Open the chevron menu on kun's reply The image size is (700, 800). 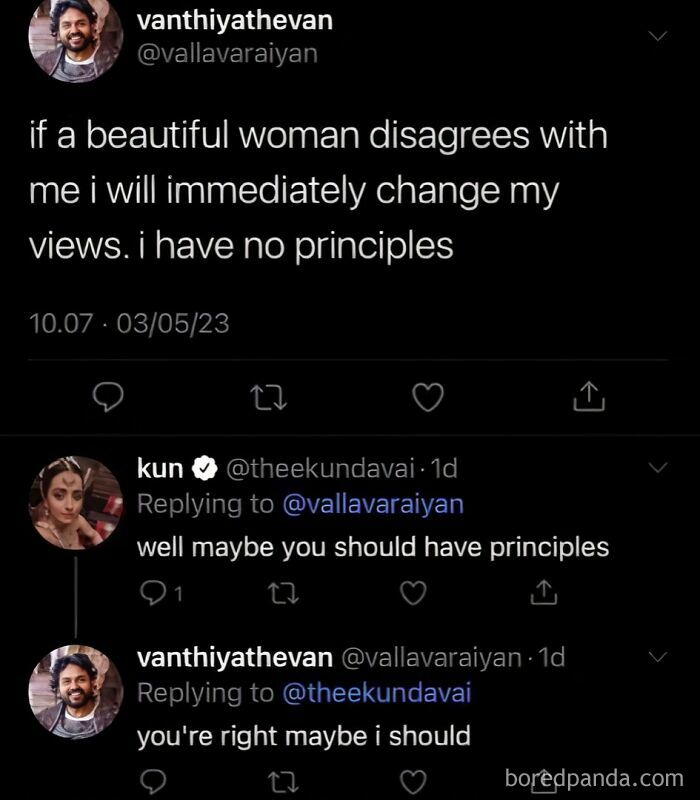coord(658,464)
